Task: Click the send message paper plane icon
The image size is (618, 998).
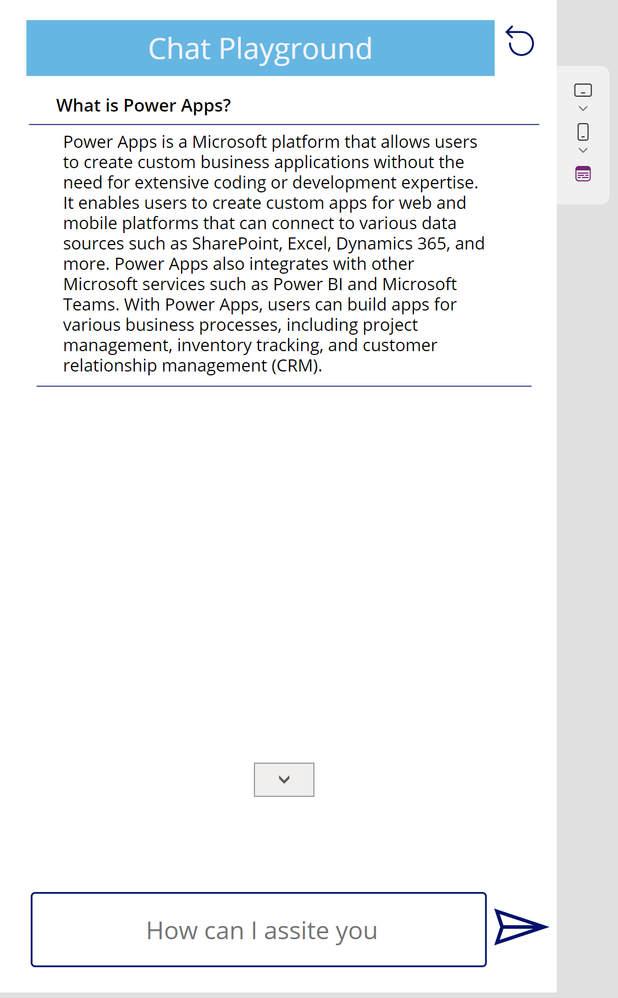Action: click(x=521, y=926)
